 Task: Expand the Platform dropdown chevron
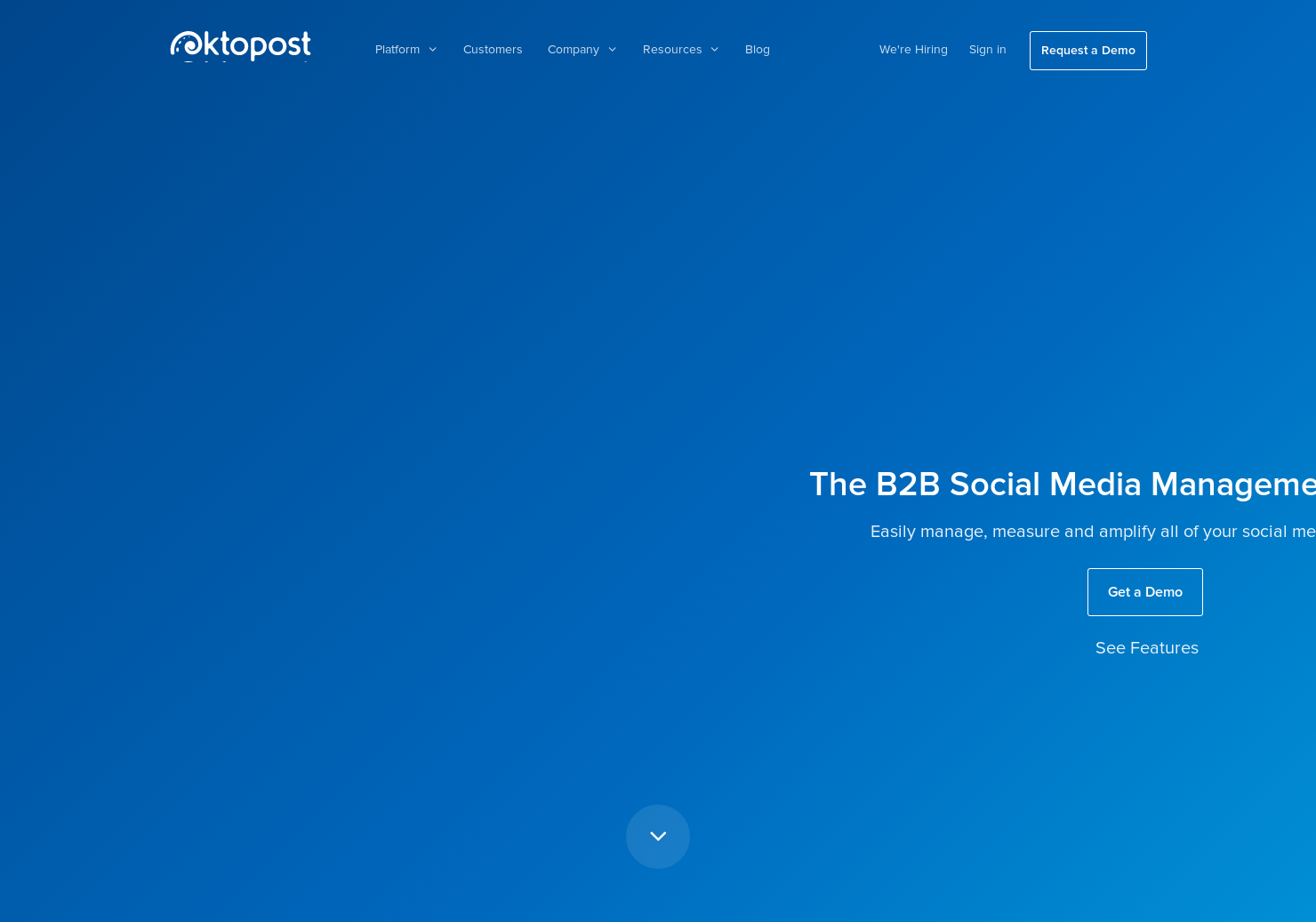432,50
